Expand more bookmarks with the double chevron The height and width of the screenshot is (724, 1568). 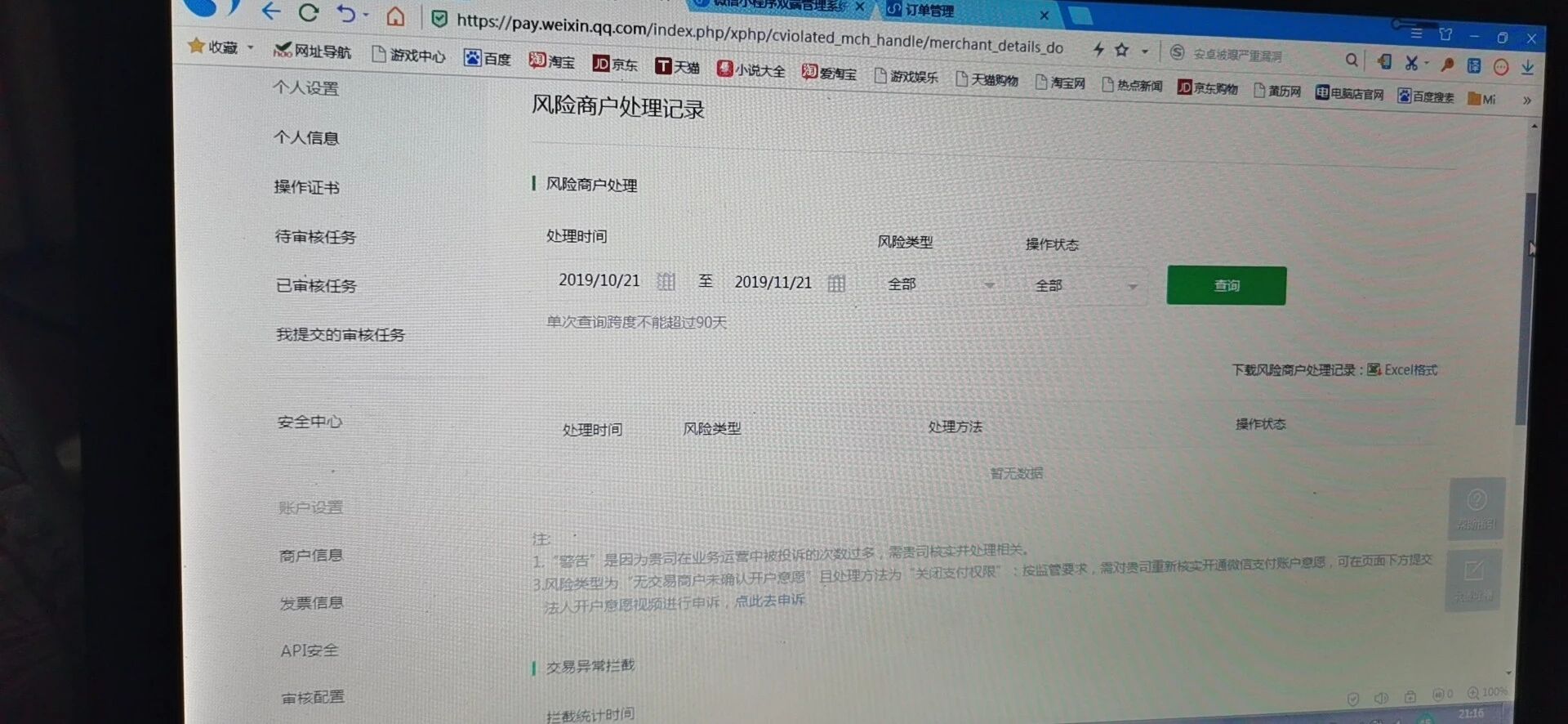[x=1526, y=101]
